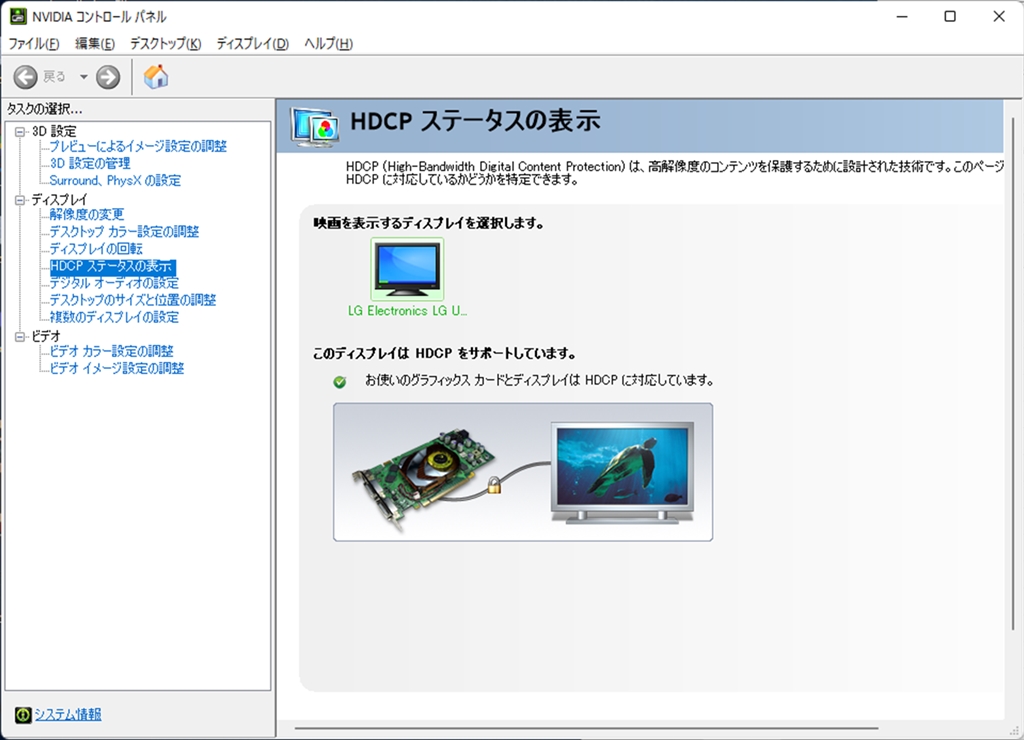Click the Back arrow button
The image size is (1024, 740).
coord(25,77)
